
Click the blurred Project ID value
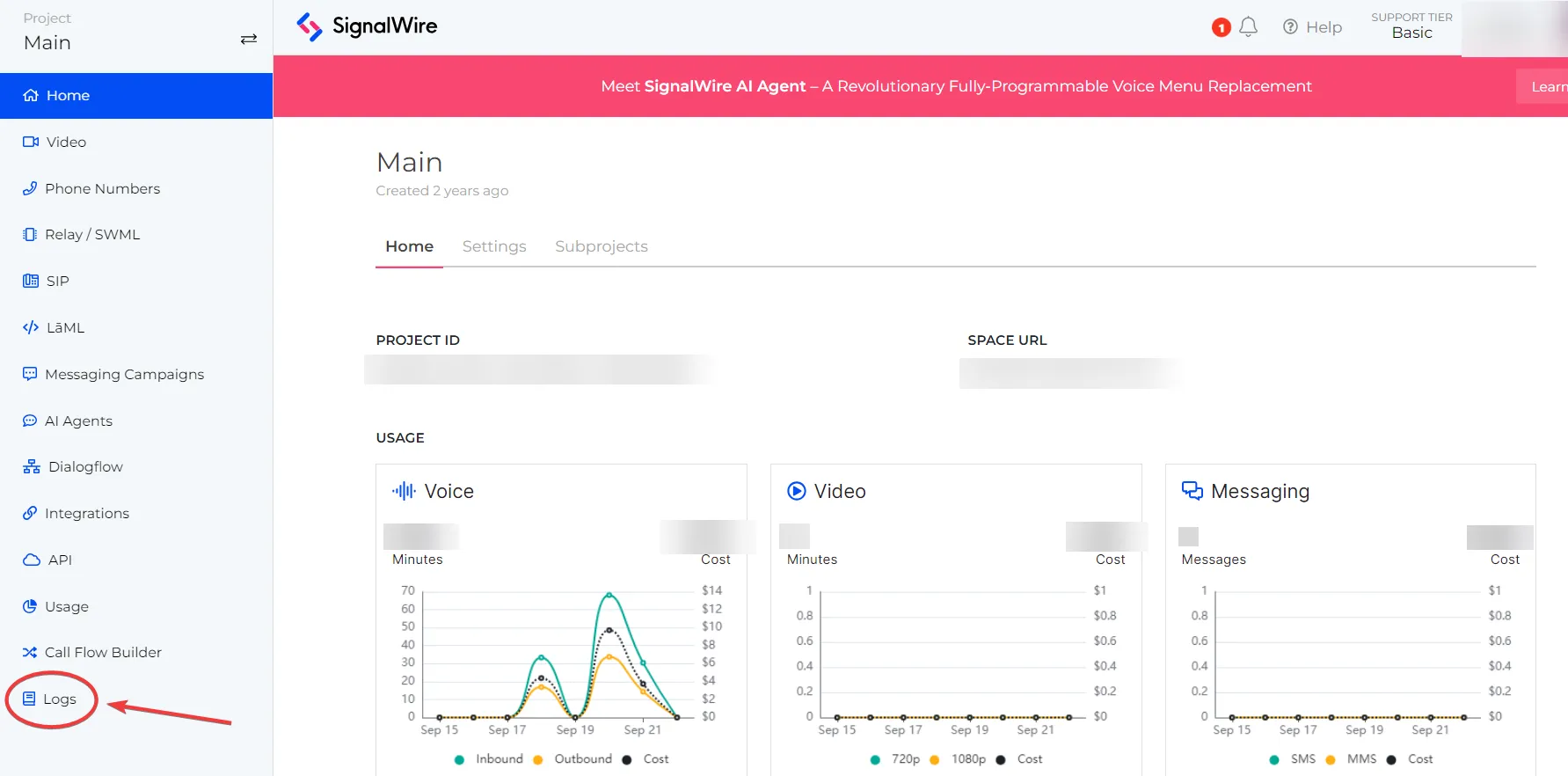538,370
